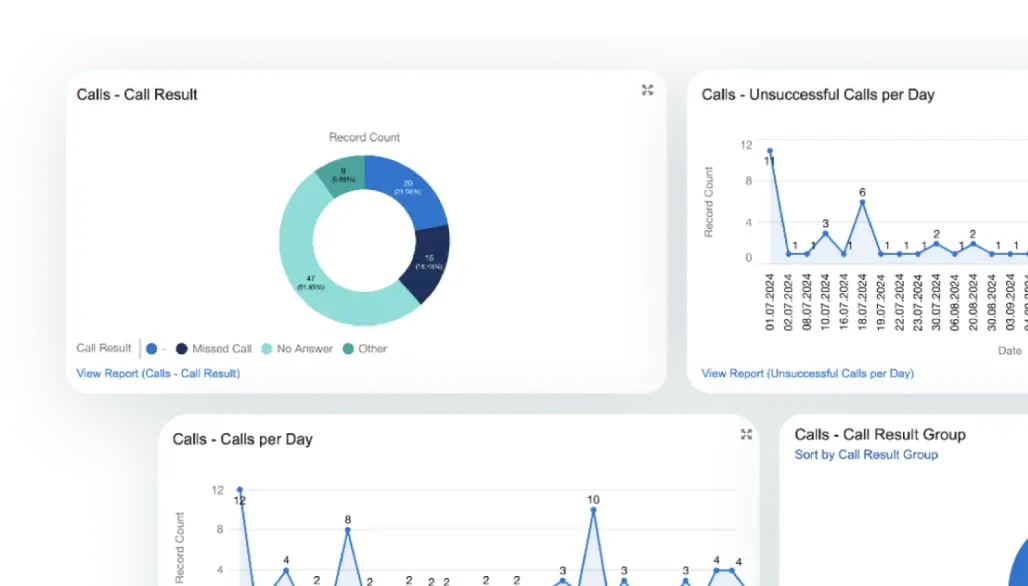
Task: Click the Other donut segment (9)
Action: point(344,174)
